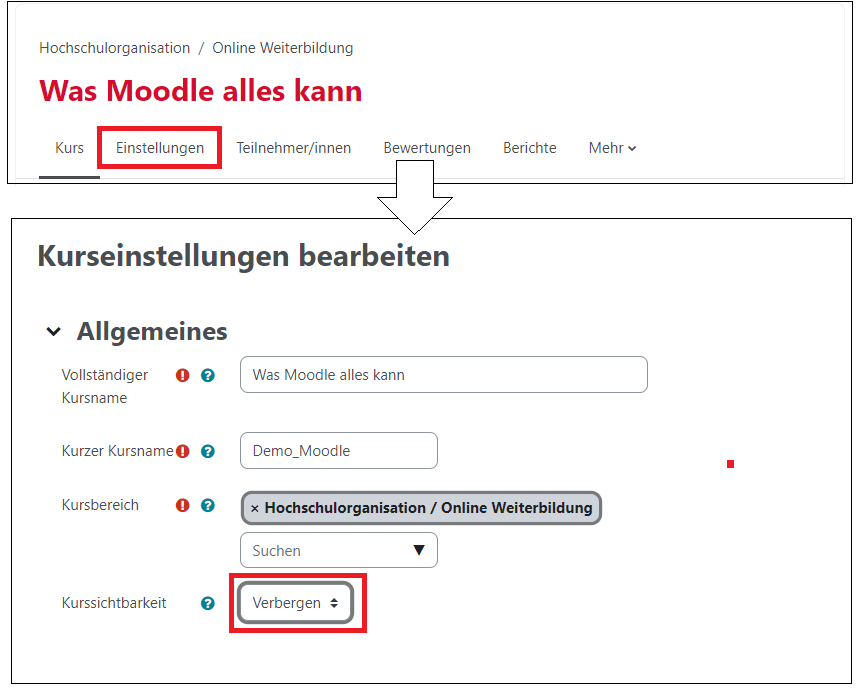Screen dimensions: 859x692
Task: Click red required icon beside Kursbereich
Action: 182,506
